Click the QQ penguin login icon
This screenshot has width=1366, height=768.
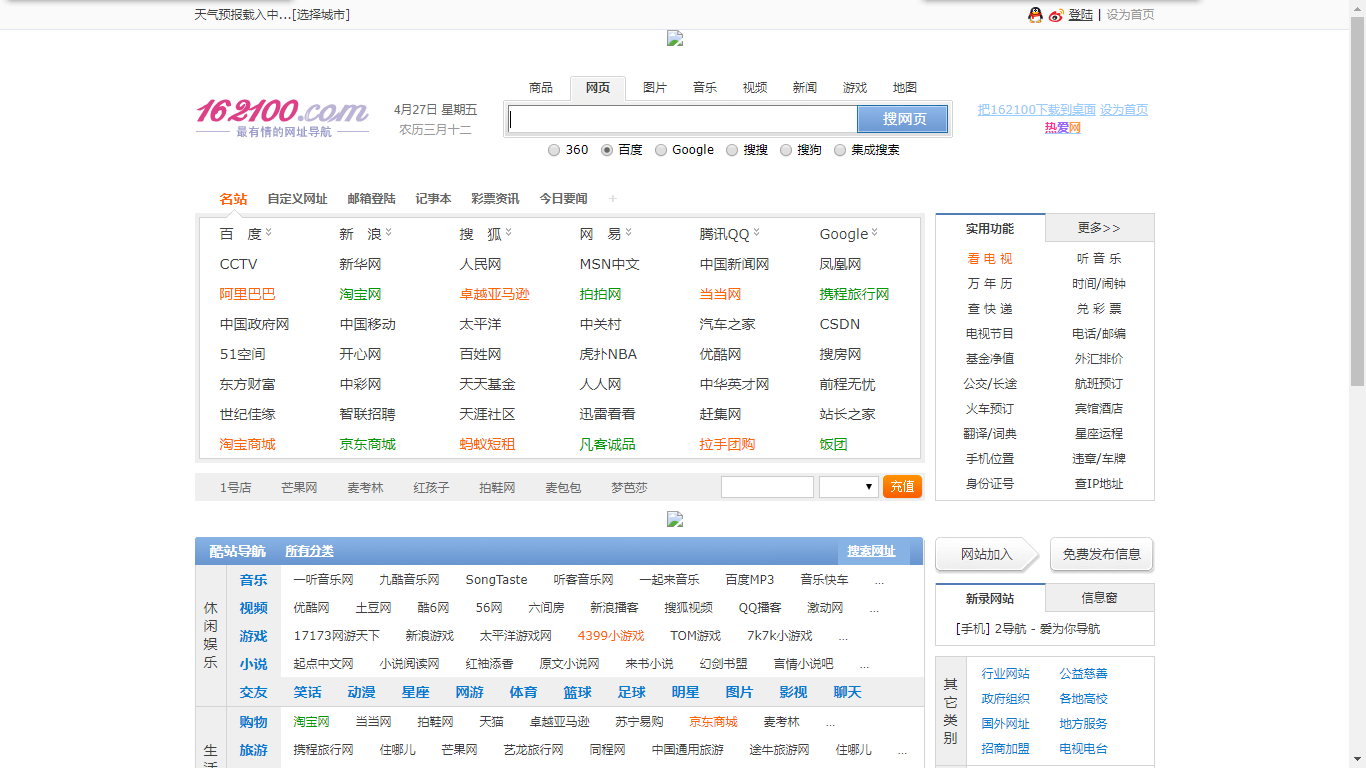point(1035,15)
